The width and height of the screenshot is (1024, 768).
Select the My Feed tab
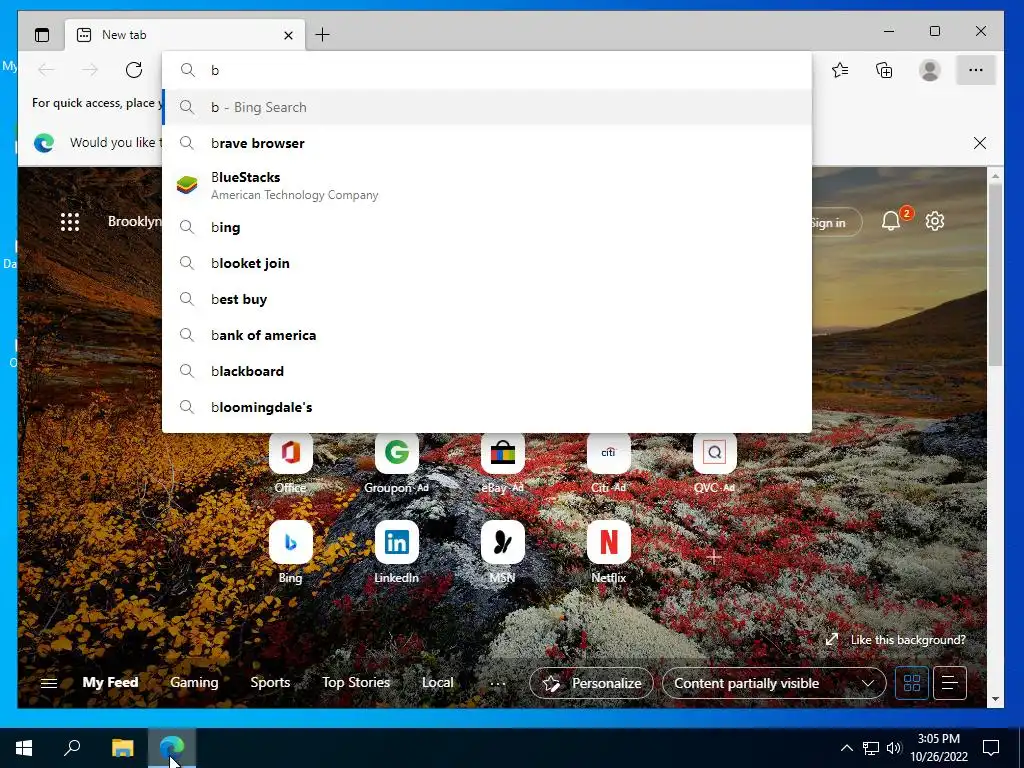tap(110, 682)
